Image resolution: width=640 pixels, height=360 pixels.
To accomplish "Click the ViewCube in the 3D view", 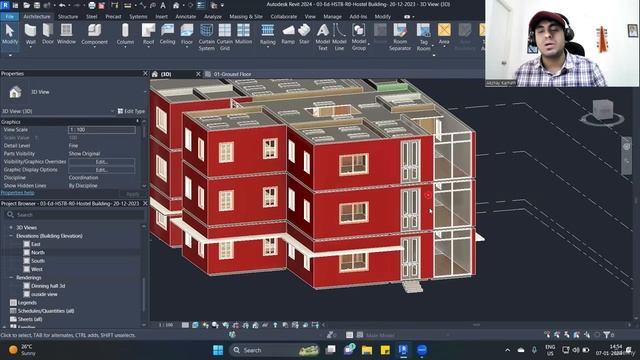I will pyautogui.click(x=602, y=109).
